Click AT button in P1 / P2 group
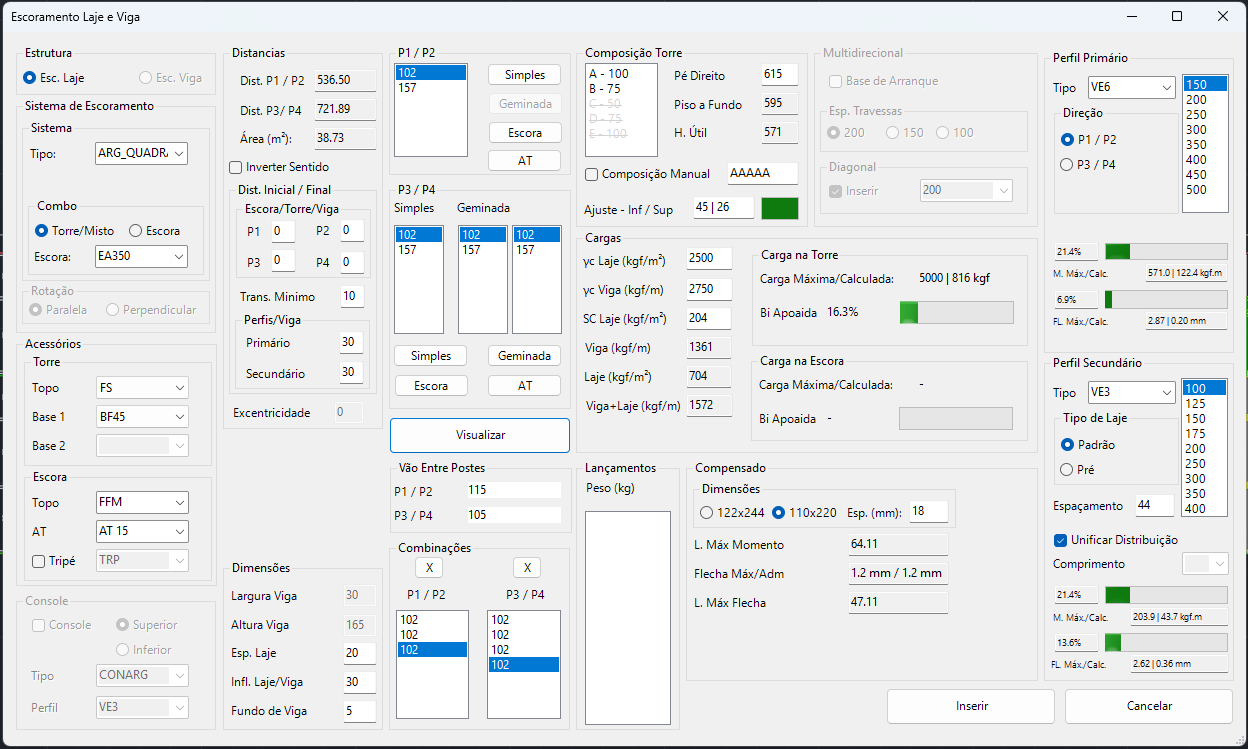Viewport: 1248px width, 749px height. pos(525,161)
